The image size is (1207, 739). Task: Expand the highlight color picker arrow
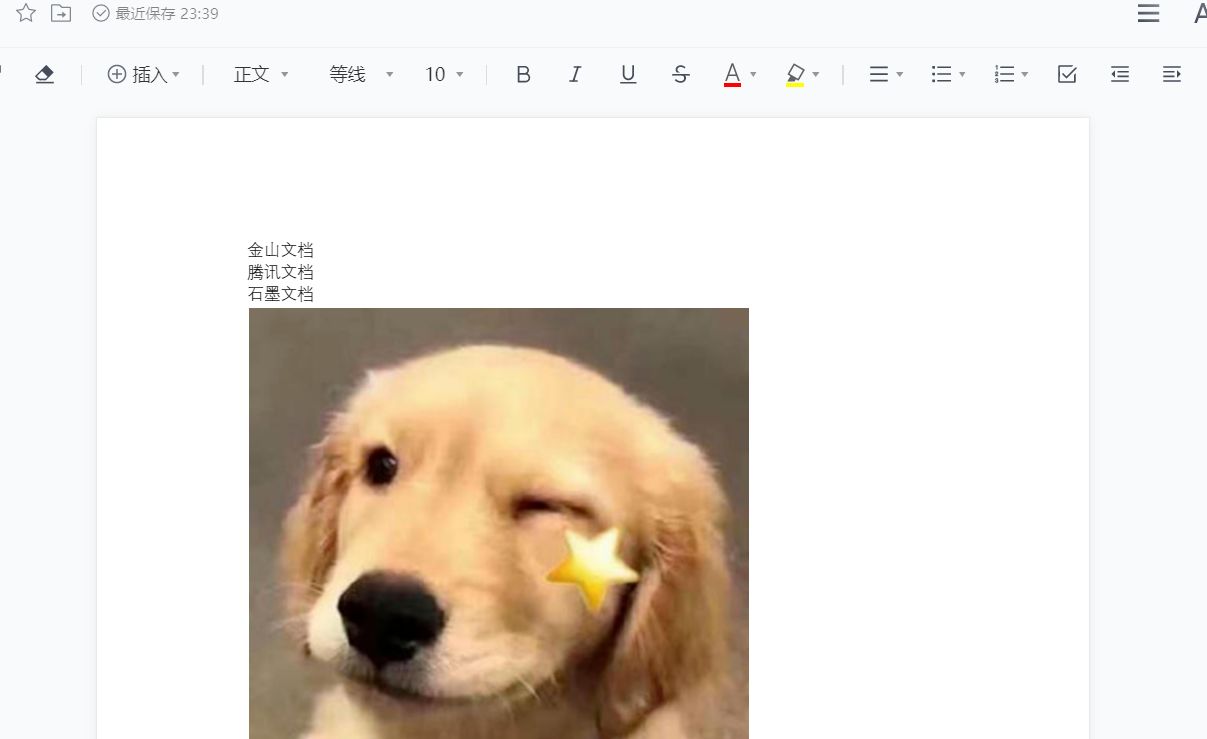coord(816,75)
